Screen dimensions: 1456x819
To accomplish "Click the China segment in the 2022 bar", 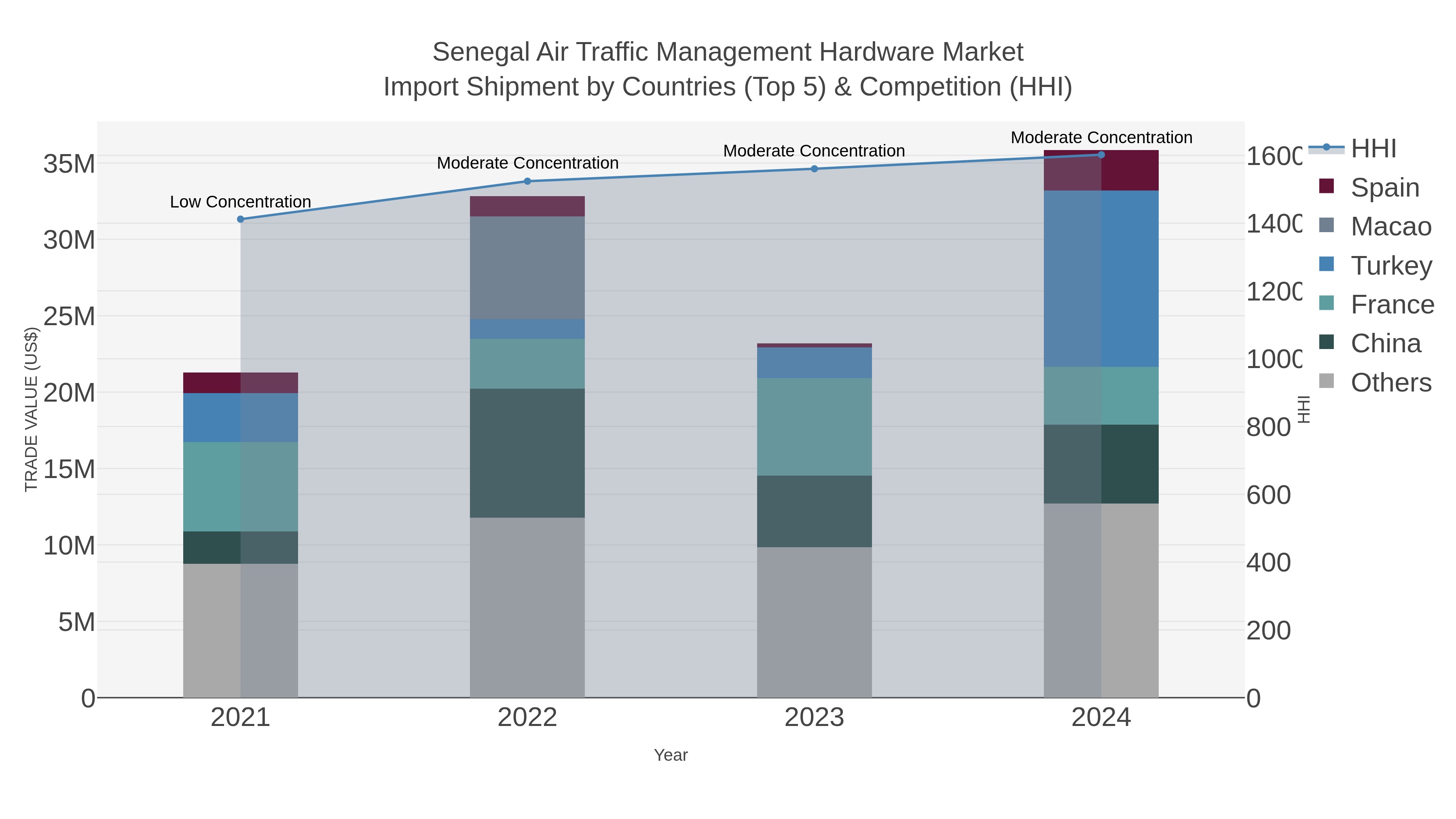I will [527, 453].
